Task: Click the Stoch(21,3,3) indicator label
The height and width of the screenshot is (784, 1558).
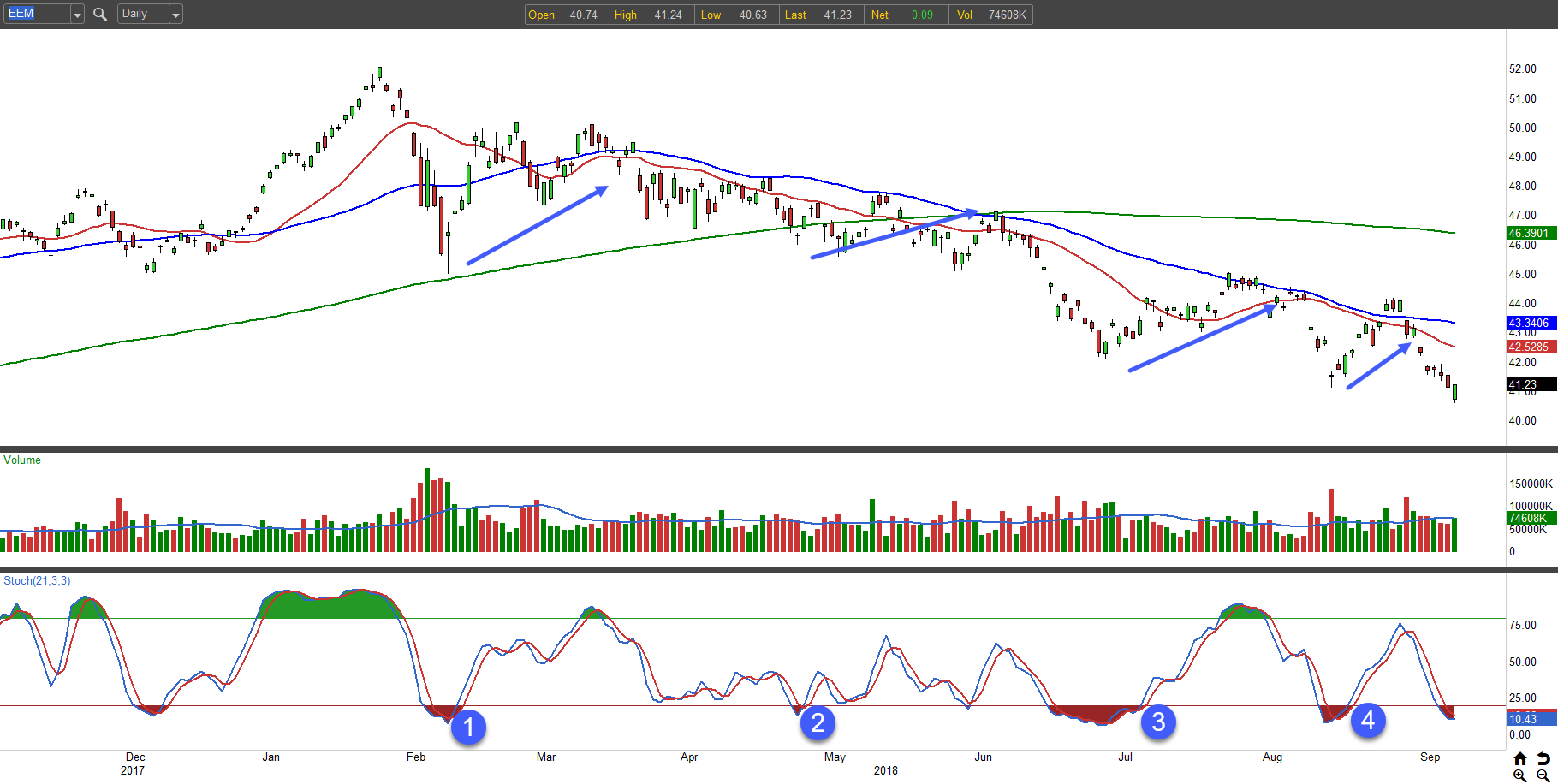Action: coord(37,581)
